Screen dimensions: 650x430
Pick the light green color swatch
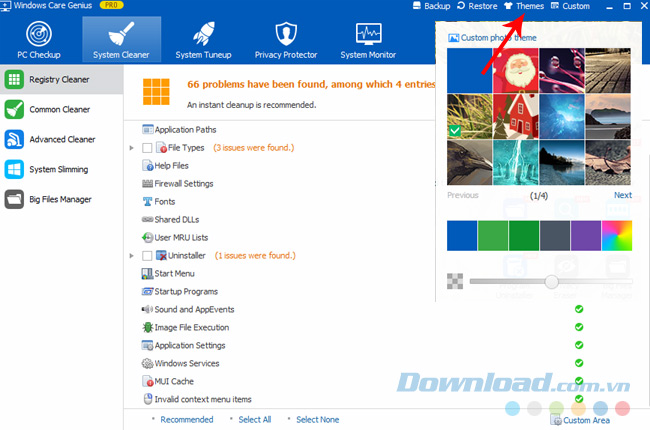point(493,236)
